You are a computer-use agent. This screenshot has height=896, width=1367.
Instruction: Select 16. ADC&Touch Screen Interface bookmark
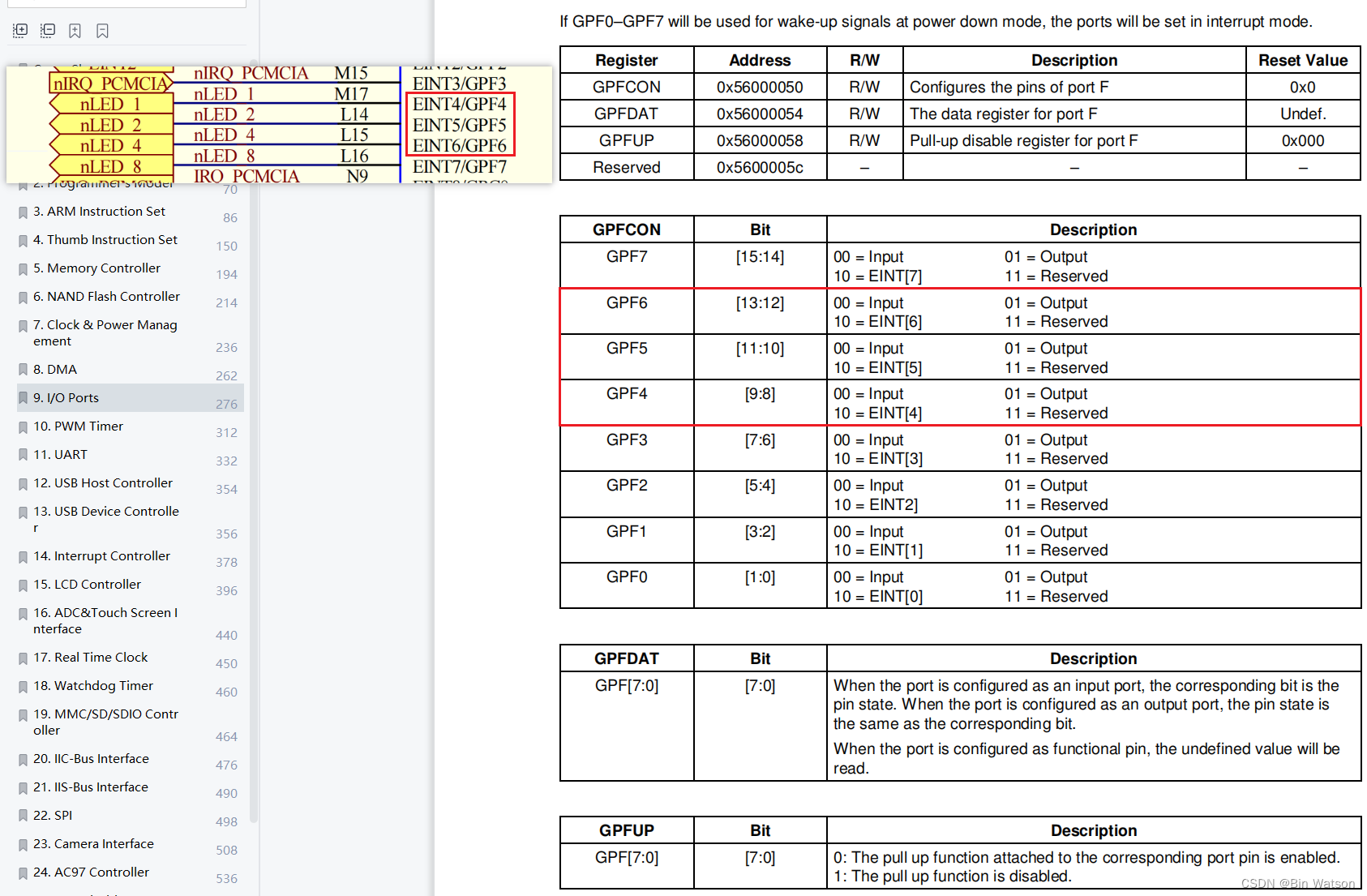click(105, 620)
